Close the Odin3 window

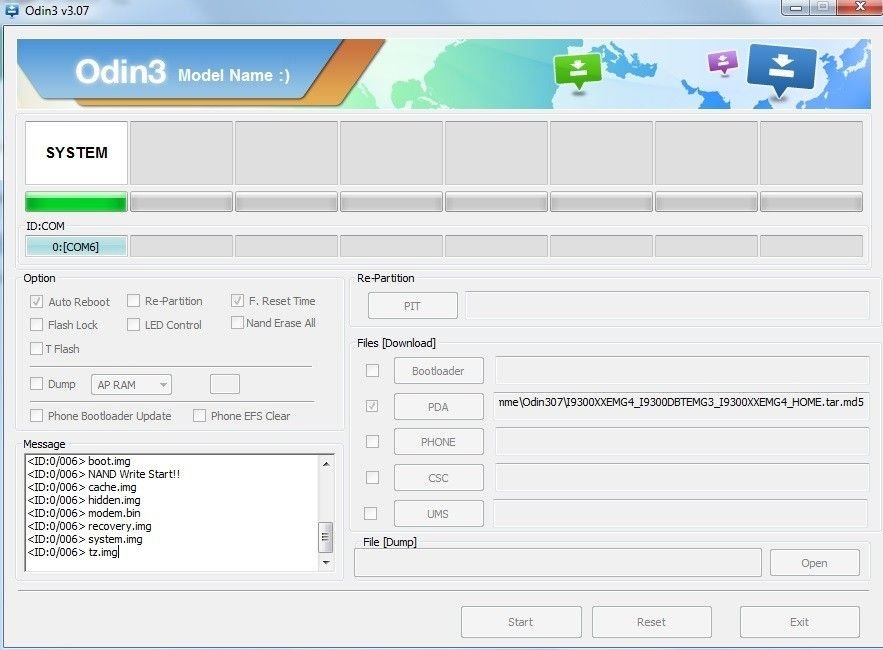pos(860,7)
